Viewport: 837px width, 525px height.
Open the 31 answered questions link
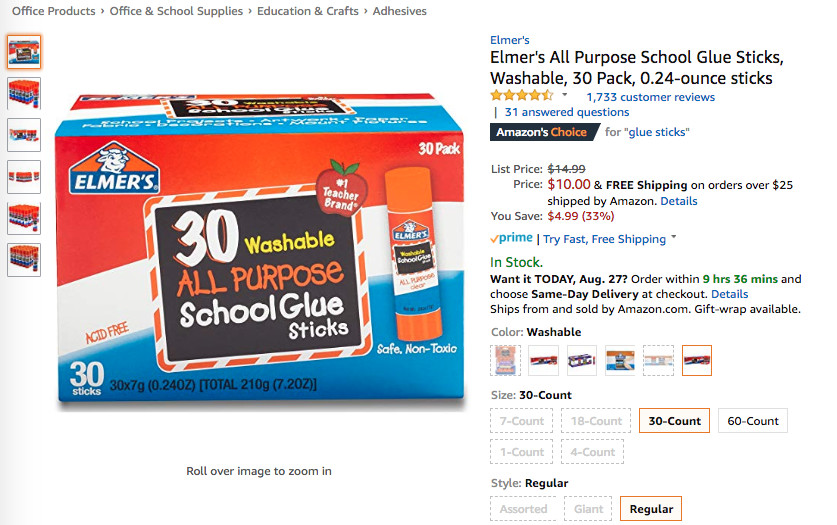567,112
